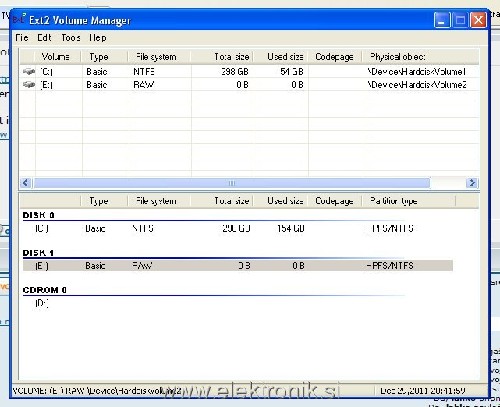The width and height of the screenshot is (500, 407).
Task: Click the date and time in status bar
Action: (423, 390)
